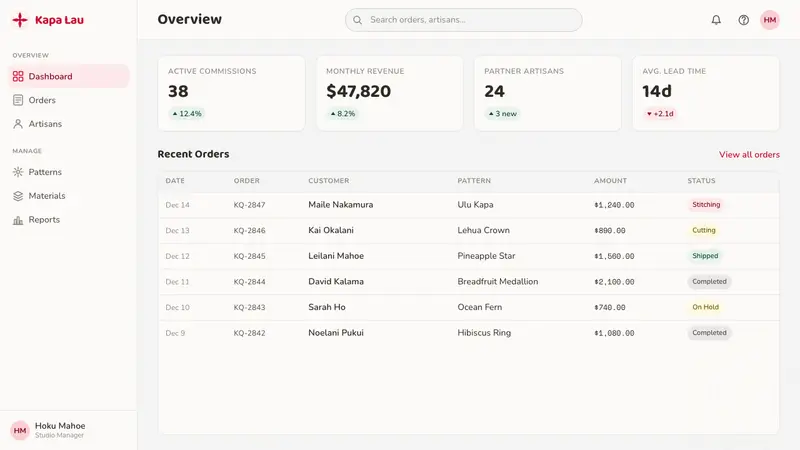This screenshot has width=800, height=450.
Task: Focus the Search orders, artisans field
Action: (463, 20)
